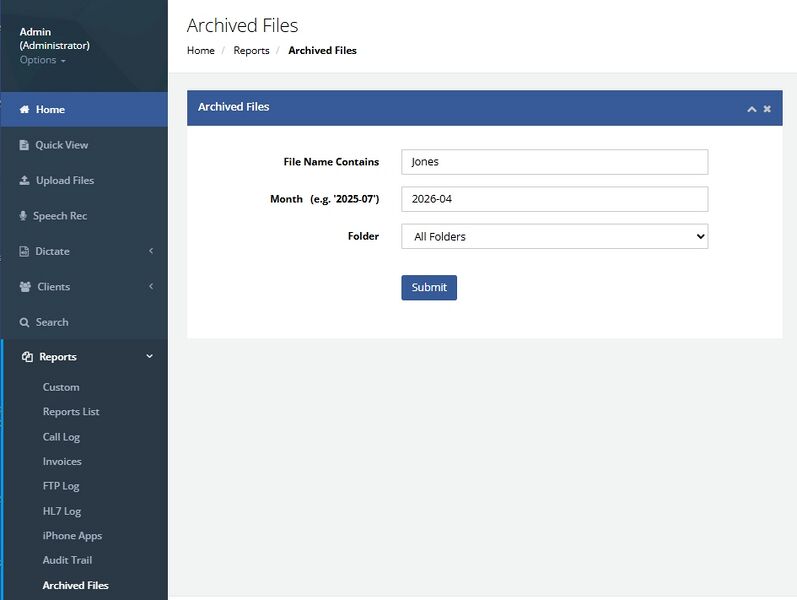Image resolution: width=797 pixels, height=600 pixels.
Task: Click the Clients people icon
Action: tap(25, 287)
